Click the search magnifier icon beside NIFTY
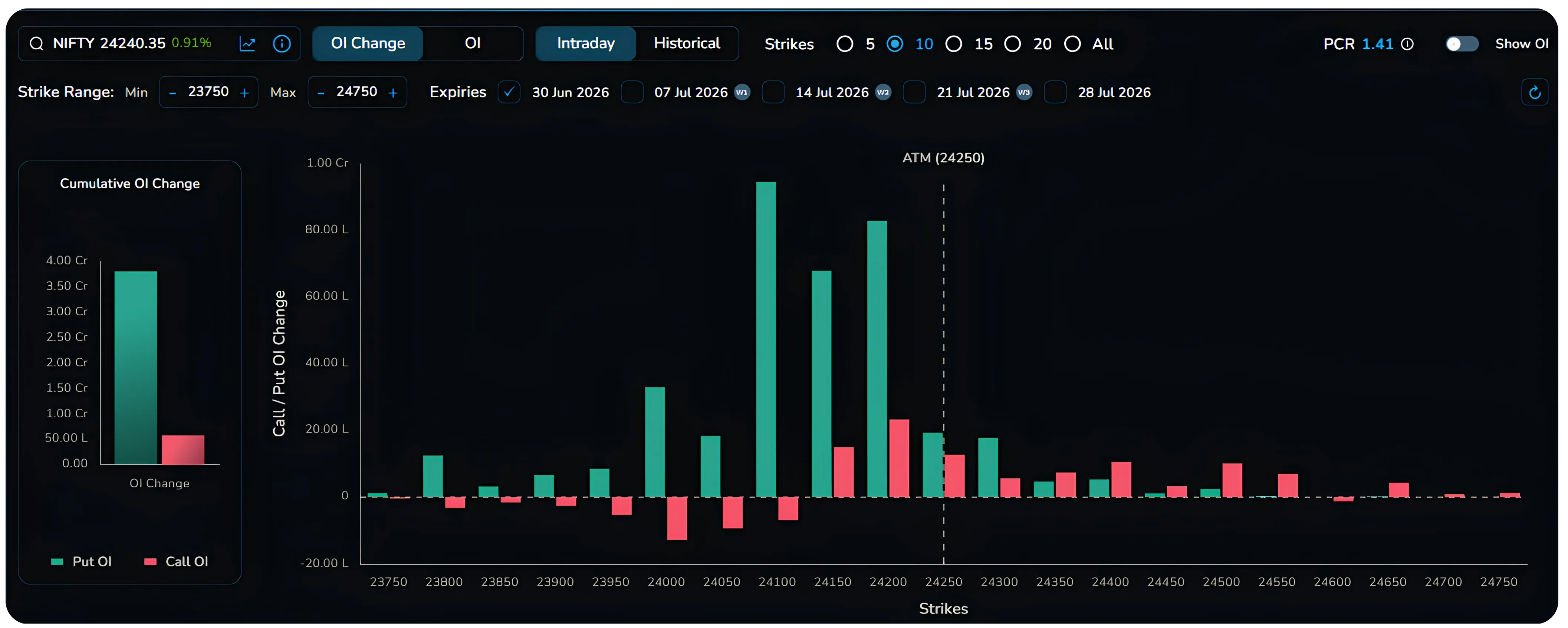The width and height of the screenshot is (1568, 628). pyautogui.click(x=36, y=44)
